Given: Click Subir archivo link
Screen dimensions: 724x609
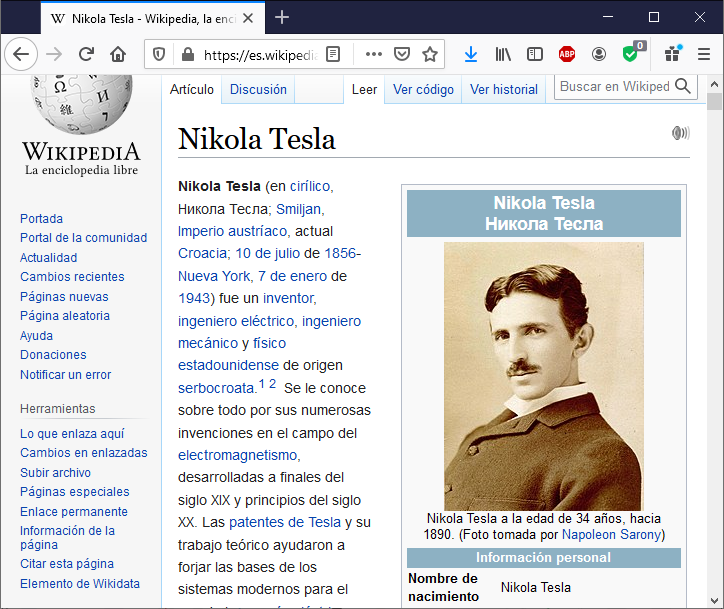Looking at the screenshot, I should pyautogui.click(x=55, y=473).
